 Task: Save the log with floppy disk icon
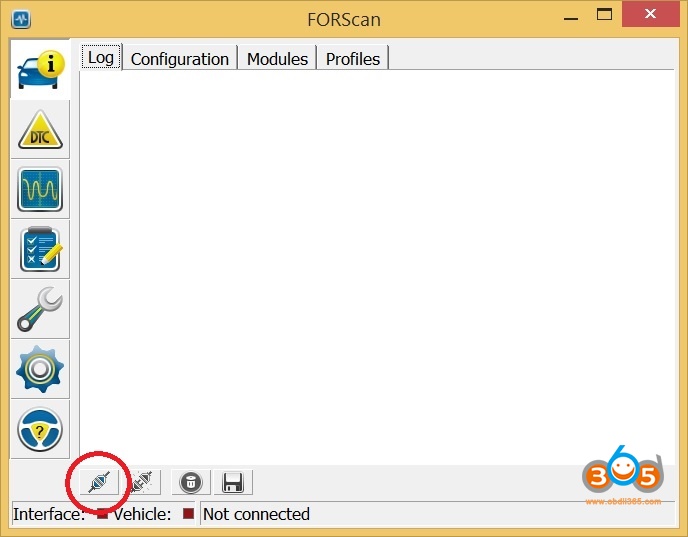pos(233,482)
